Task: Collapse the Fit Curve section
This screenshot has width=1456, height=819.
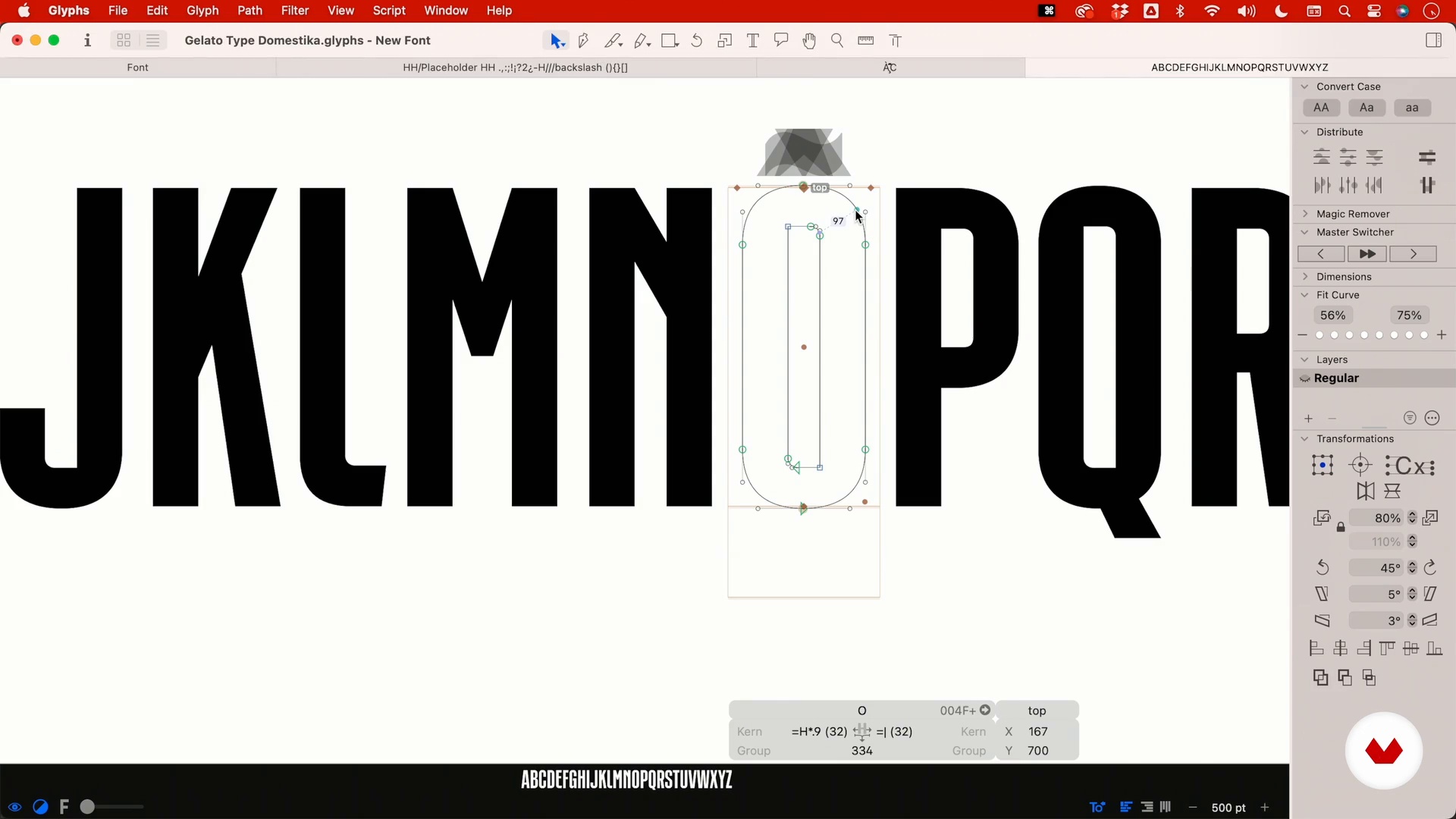Action: click(1305, 296)
